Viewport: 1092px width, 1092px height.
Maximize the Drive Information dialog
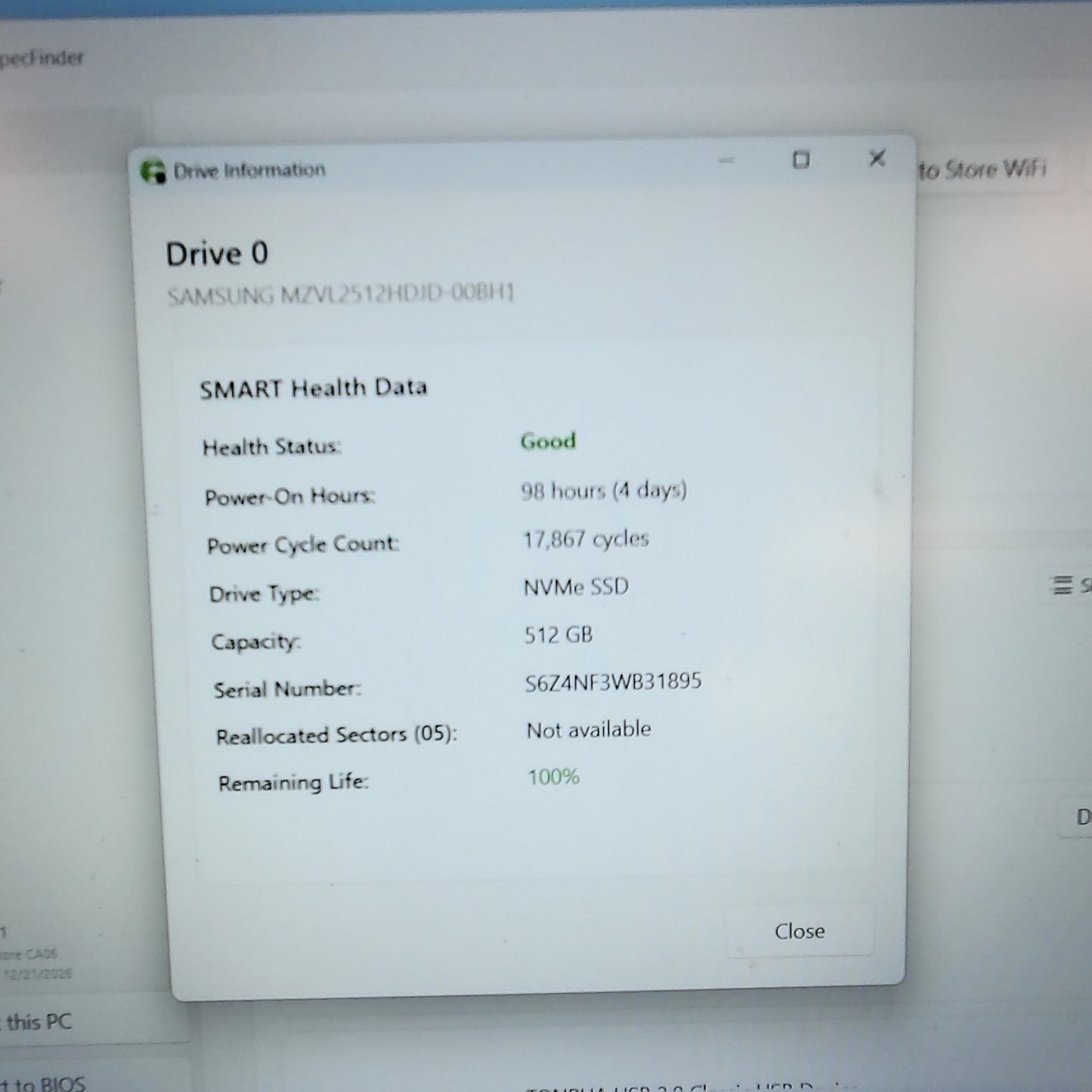(x=801, y=159)
